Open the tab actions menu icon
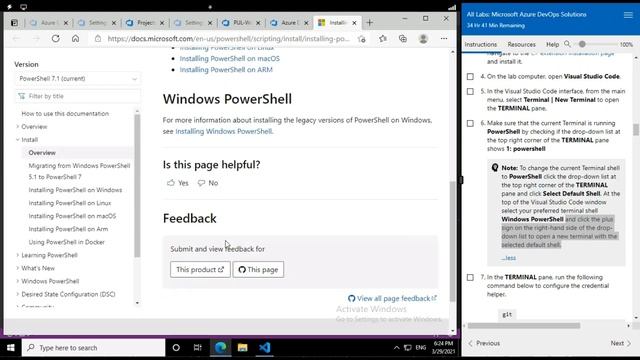Image resolution: width=640 pixels, height=360 pixels. point(14,23)
